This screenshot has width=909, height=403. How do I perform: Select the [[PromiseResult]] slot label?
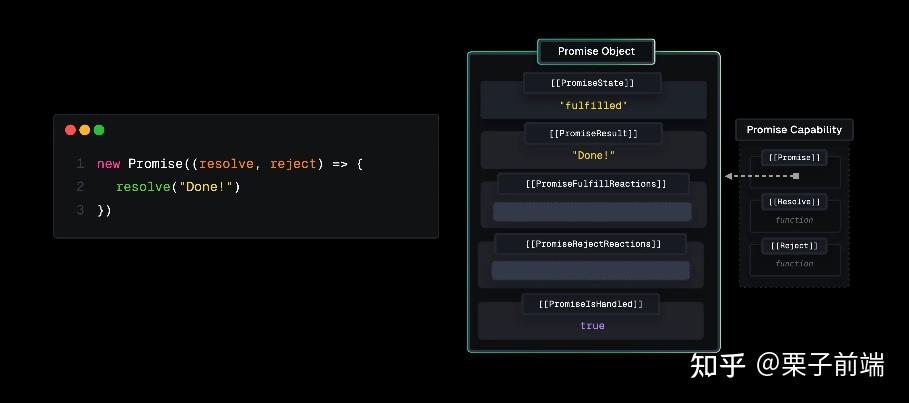click(592, 133)
